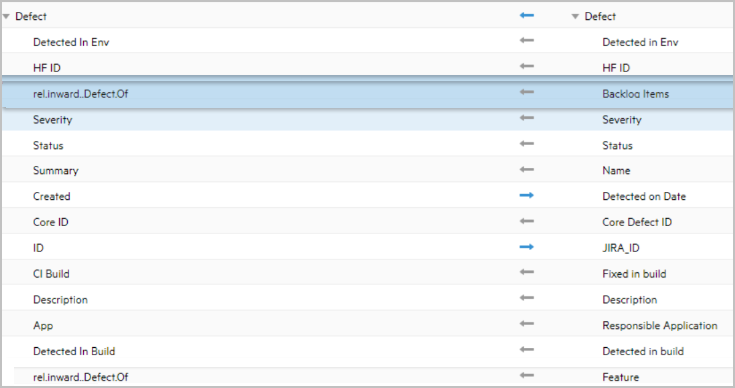
Task: Select the 'Core ID' field
Action: 51,222
